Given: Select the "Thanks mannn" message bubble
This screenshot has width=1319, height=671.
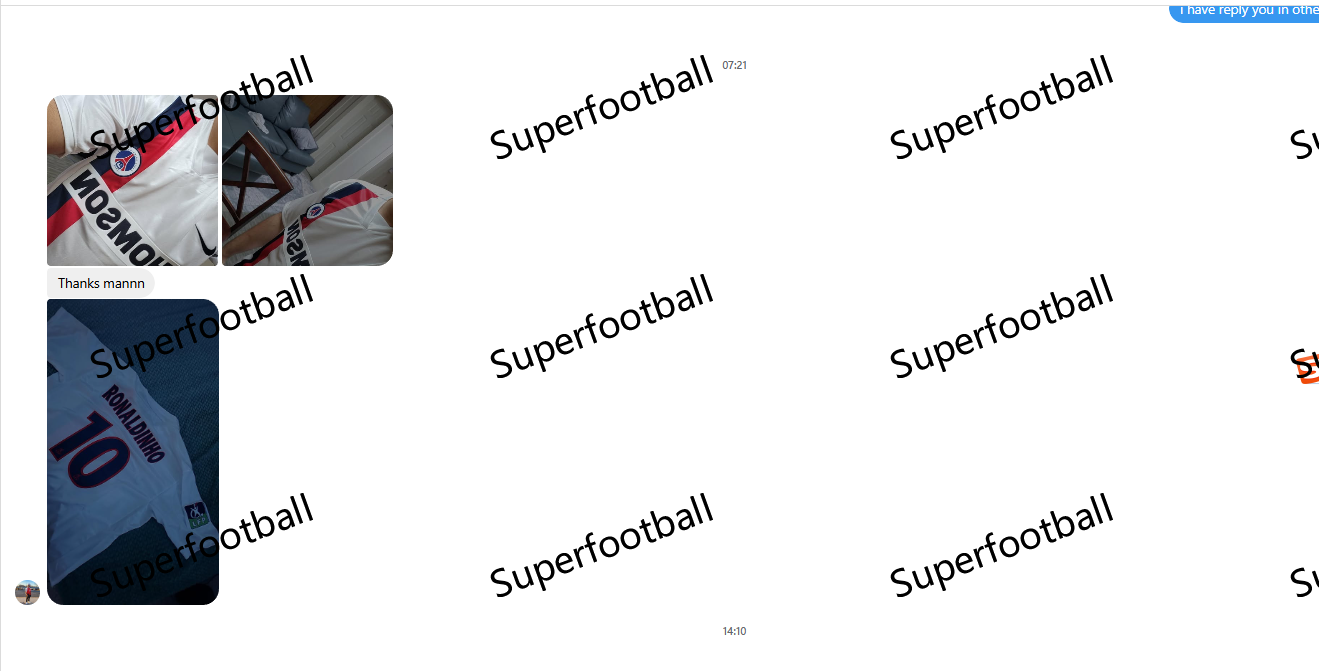Looking at the screenshot, I should pos(101,283).
